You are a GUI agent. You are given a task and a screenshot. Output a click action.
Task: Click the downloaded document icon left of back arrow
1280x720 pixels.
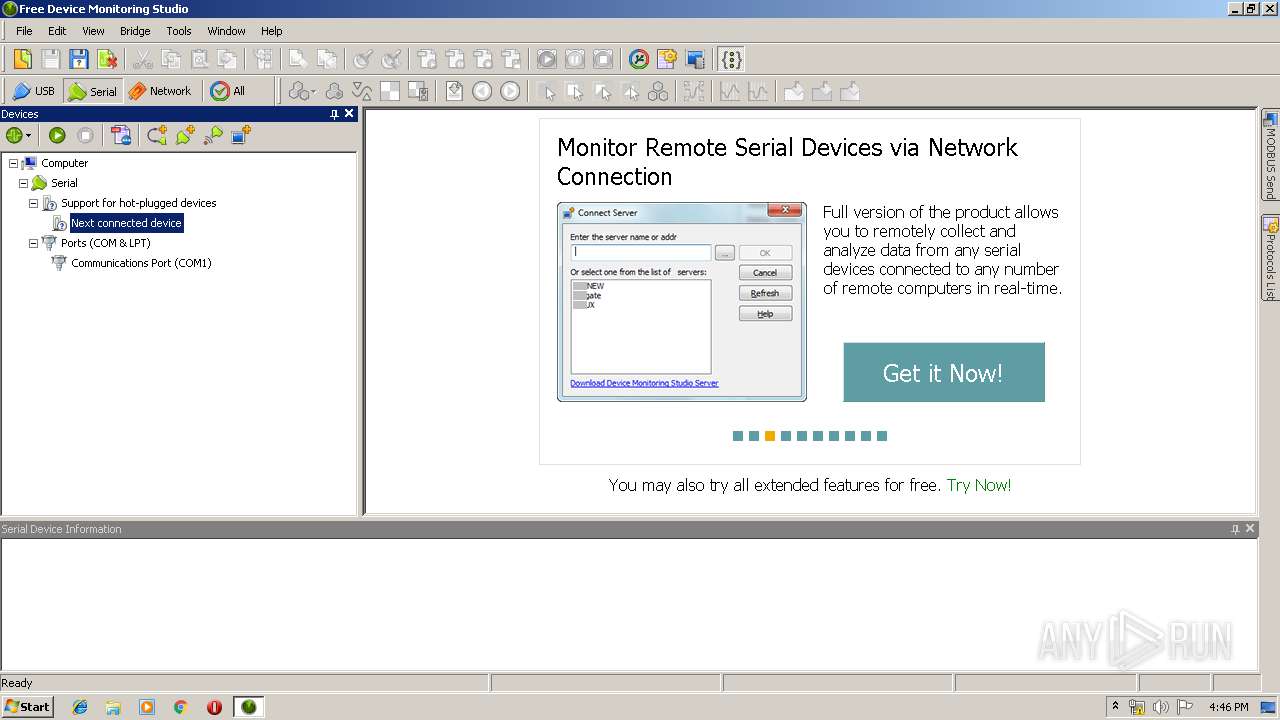(x=454, y=91)
